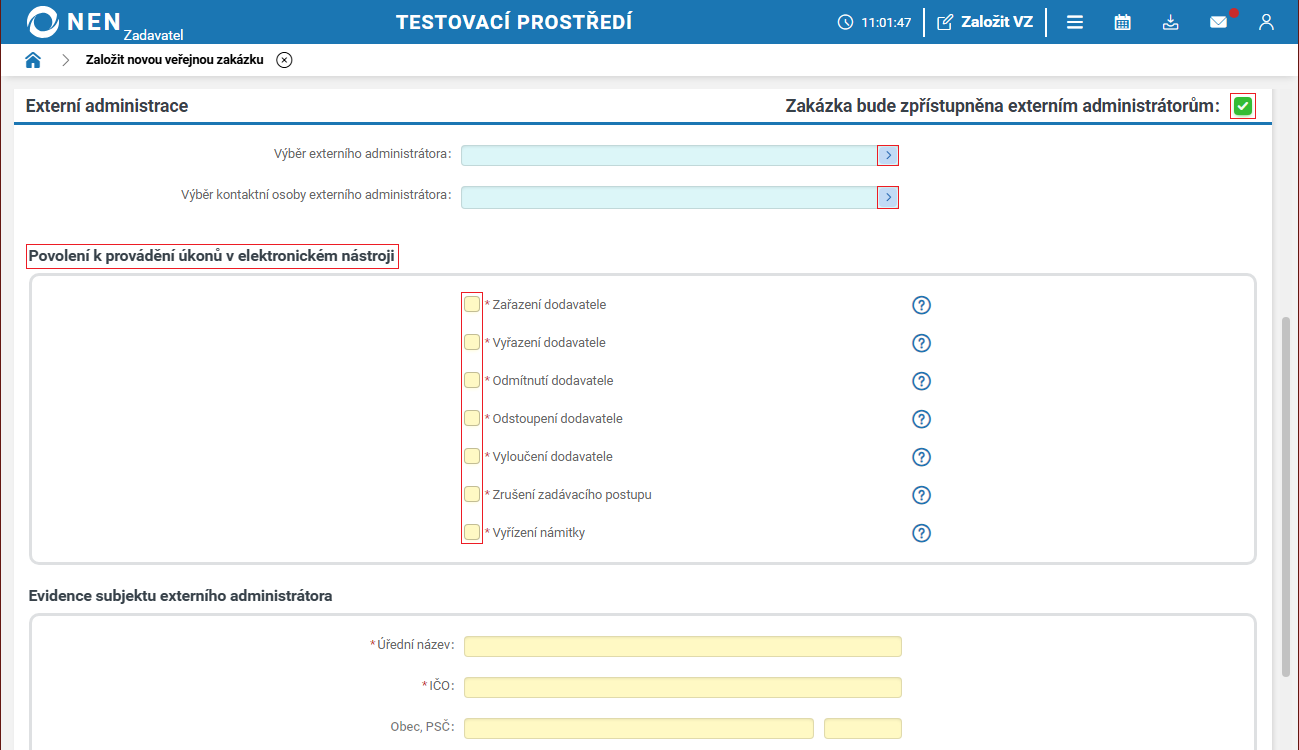Viewport: 1299px width, 750px height.
Task: Show help for Zařazení dodavatele
Action: click(x=922, y=305)
